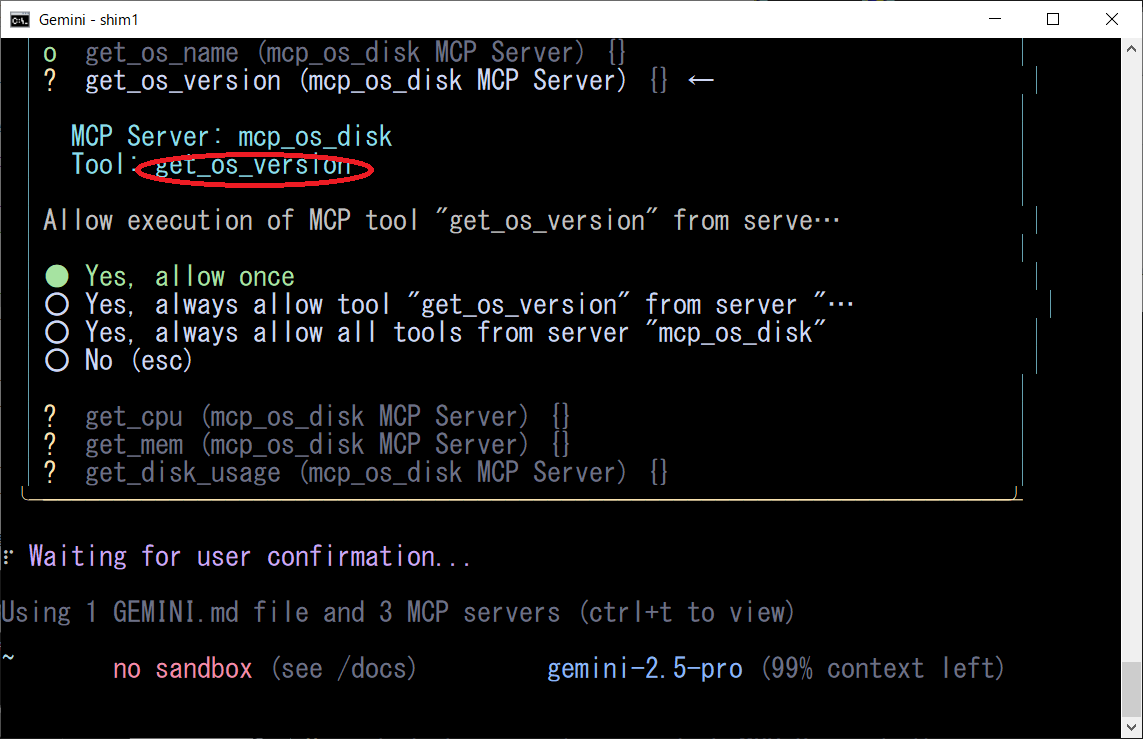This screenshot has height=739, width=1143.
Task: Choose the "No (esc)" option
Action: tap(57, 361)
